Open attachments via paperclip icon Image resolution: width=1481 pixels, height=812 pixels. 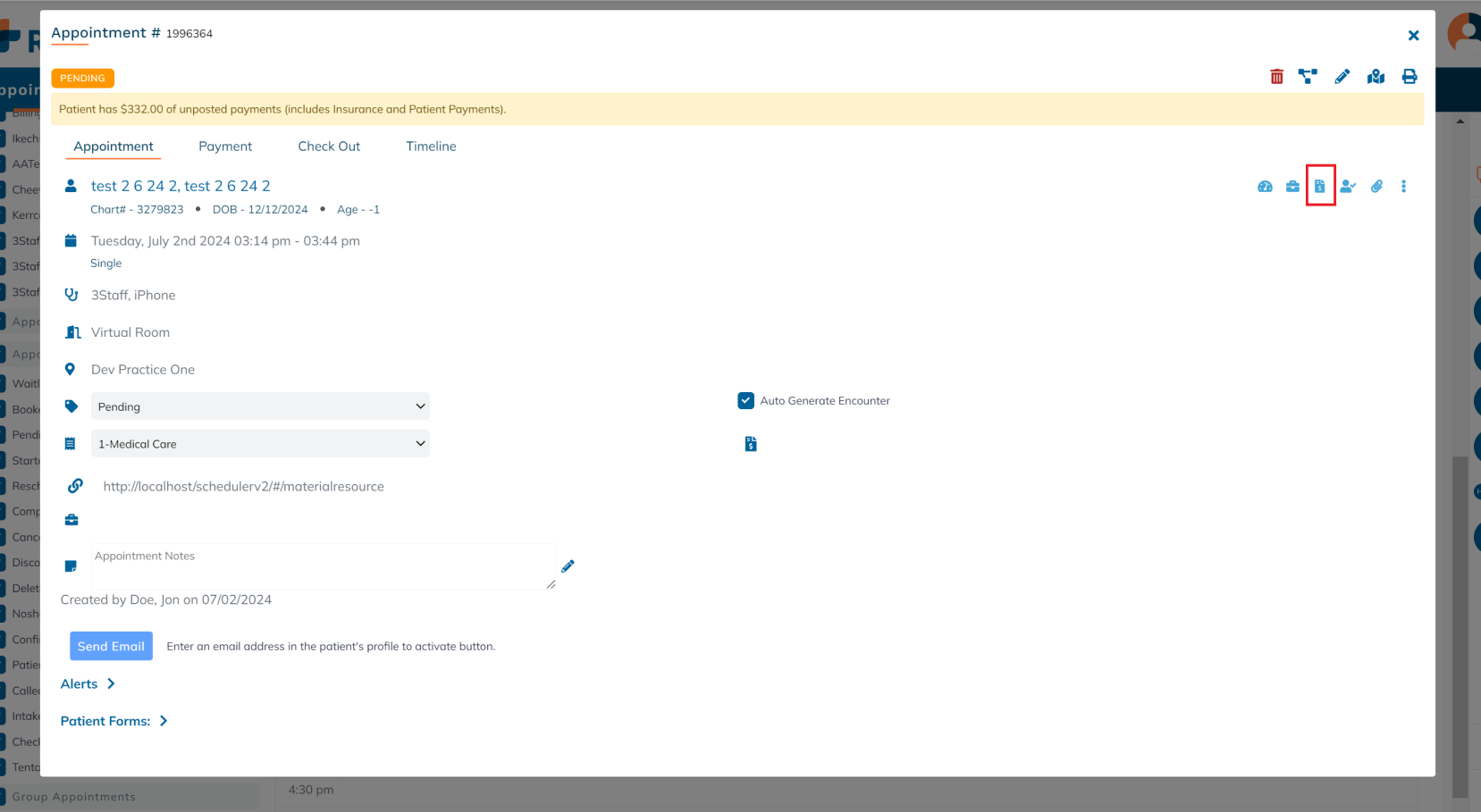(x=1376, y=187)
